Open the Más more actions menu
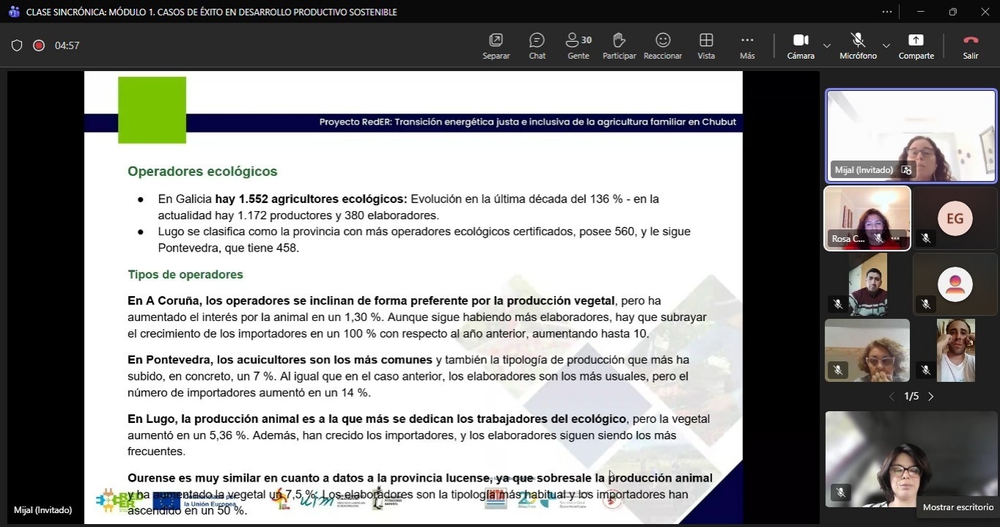This screenshot has height=527, width=1000. click(x=747, y=45)
